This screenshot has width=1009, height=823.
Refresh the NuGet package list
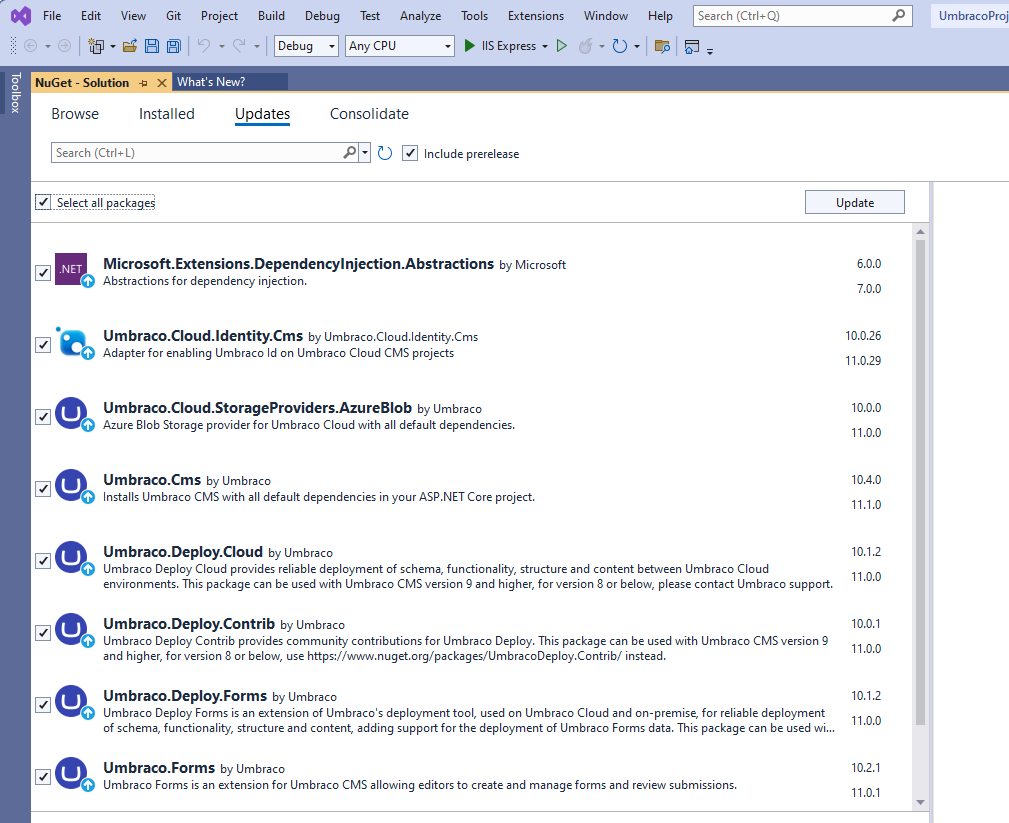click(385, 153)
